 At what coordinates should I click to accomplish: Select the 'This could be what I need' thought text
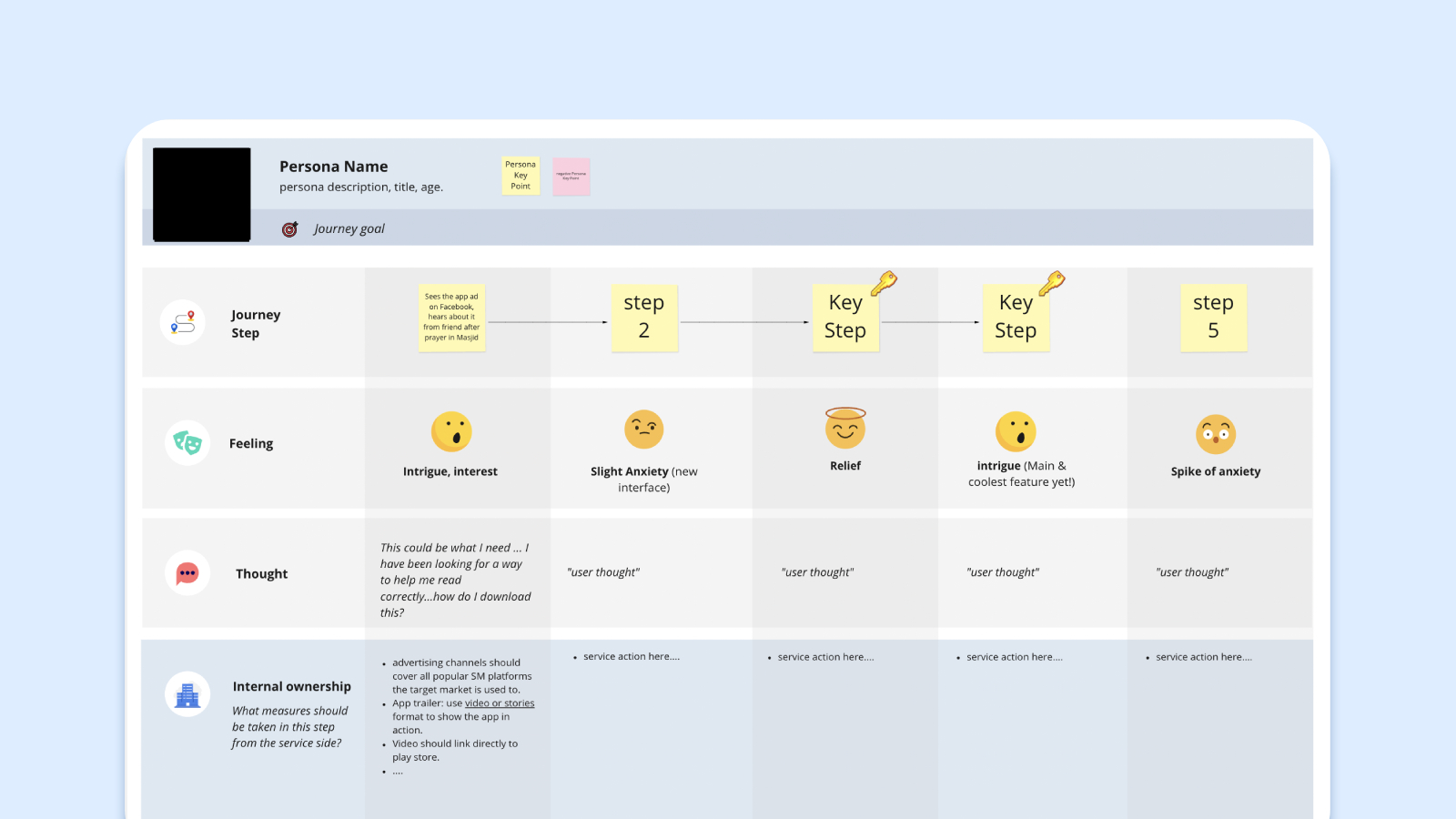tap(456, 581)
